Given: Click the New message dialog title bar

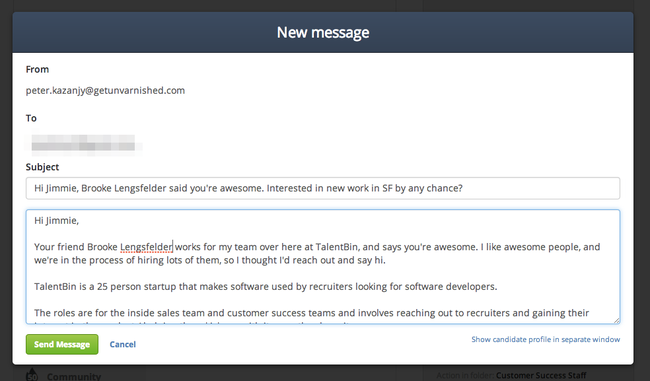Looking at the screenshot, I should click(323, 32).
